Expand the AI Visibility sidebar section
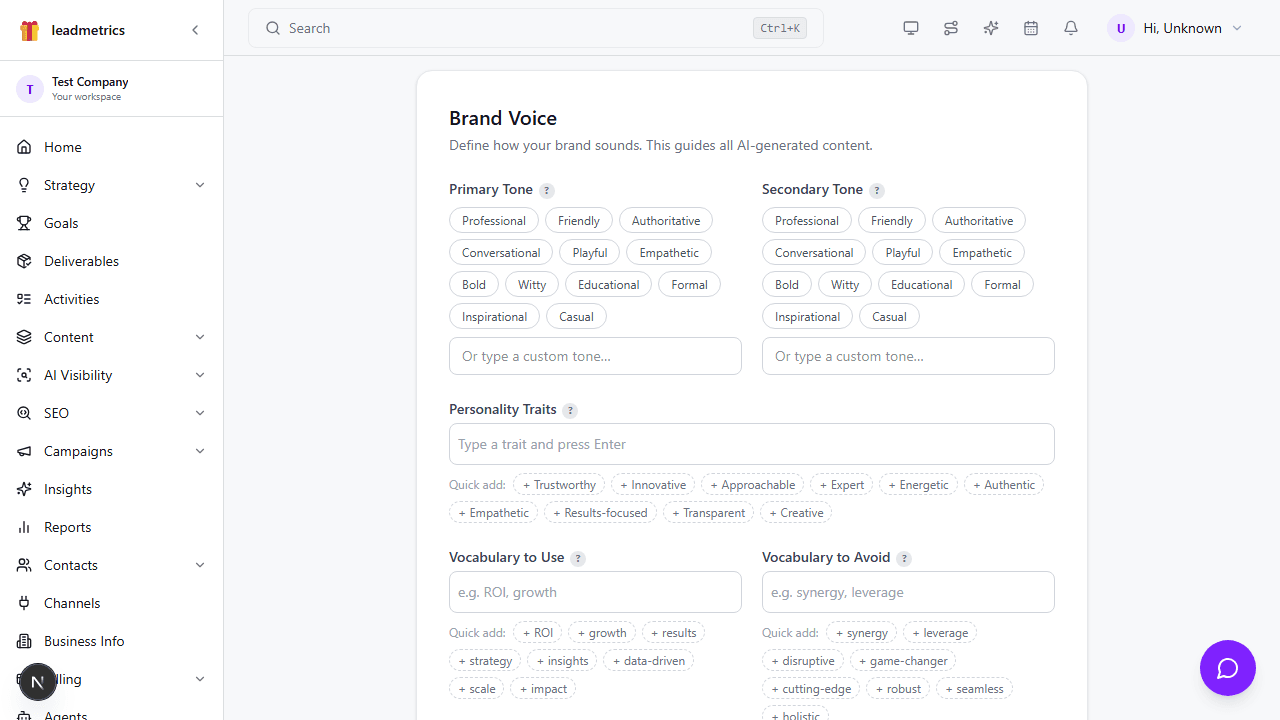This screenshot has width=1280, height=720. point(112,375)
